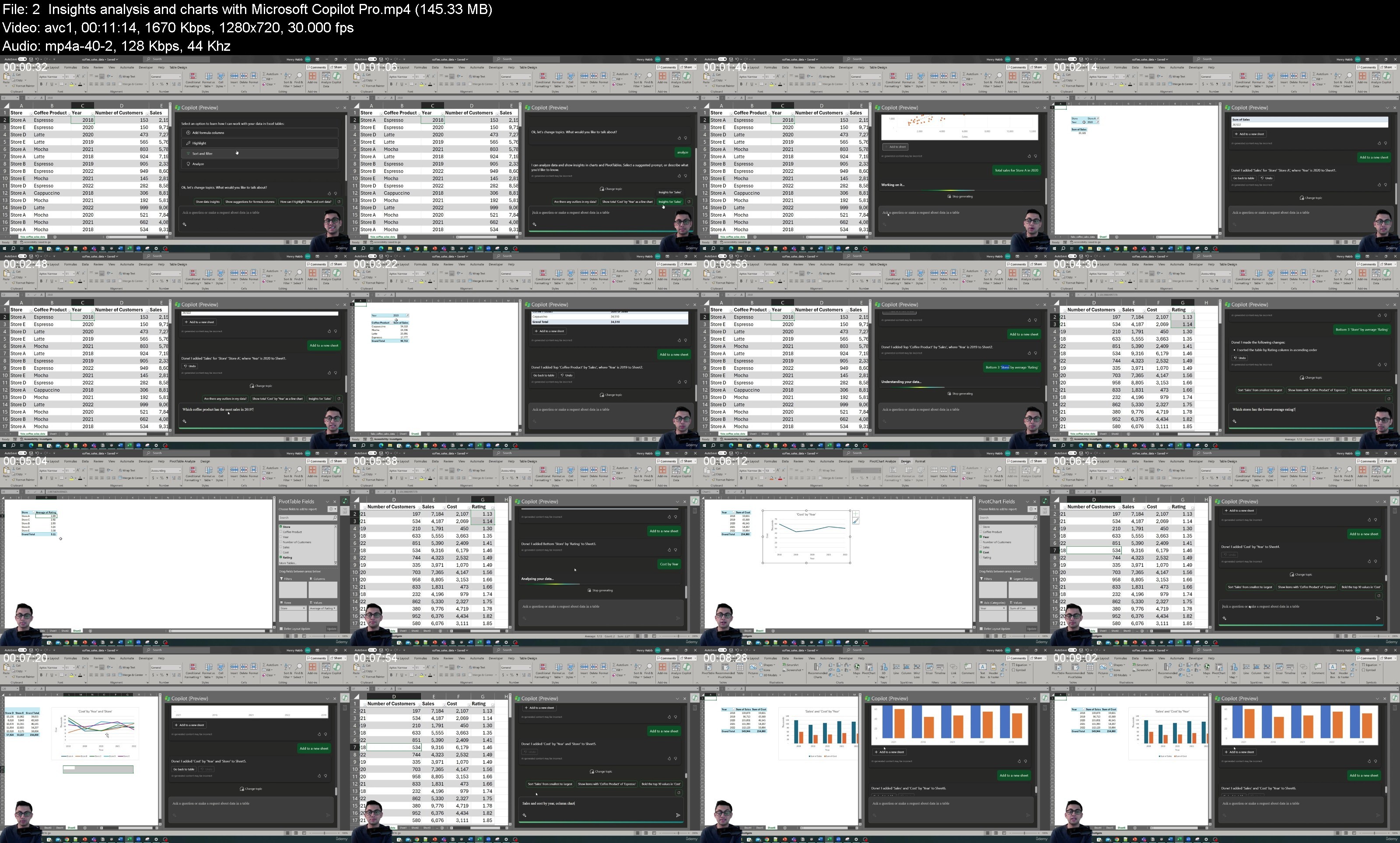Click PivotTable icon in 00:08:28 frame
This screenshot has width=1400, height=843.
(708, 667)
